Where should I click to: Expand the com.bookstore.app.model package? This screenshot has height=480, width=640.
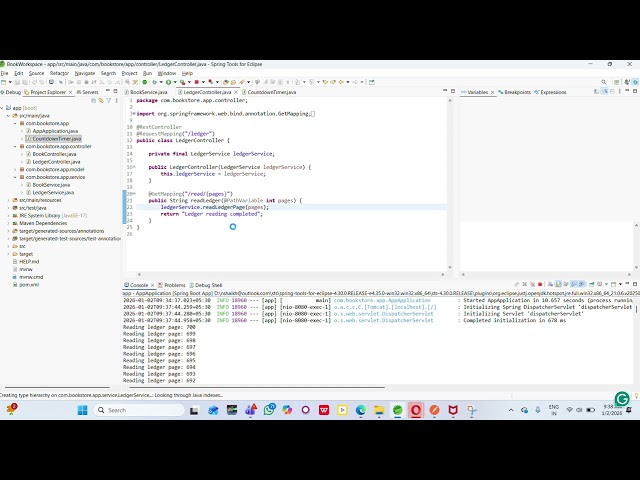click(x=16, y=169)
